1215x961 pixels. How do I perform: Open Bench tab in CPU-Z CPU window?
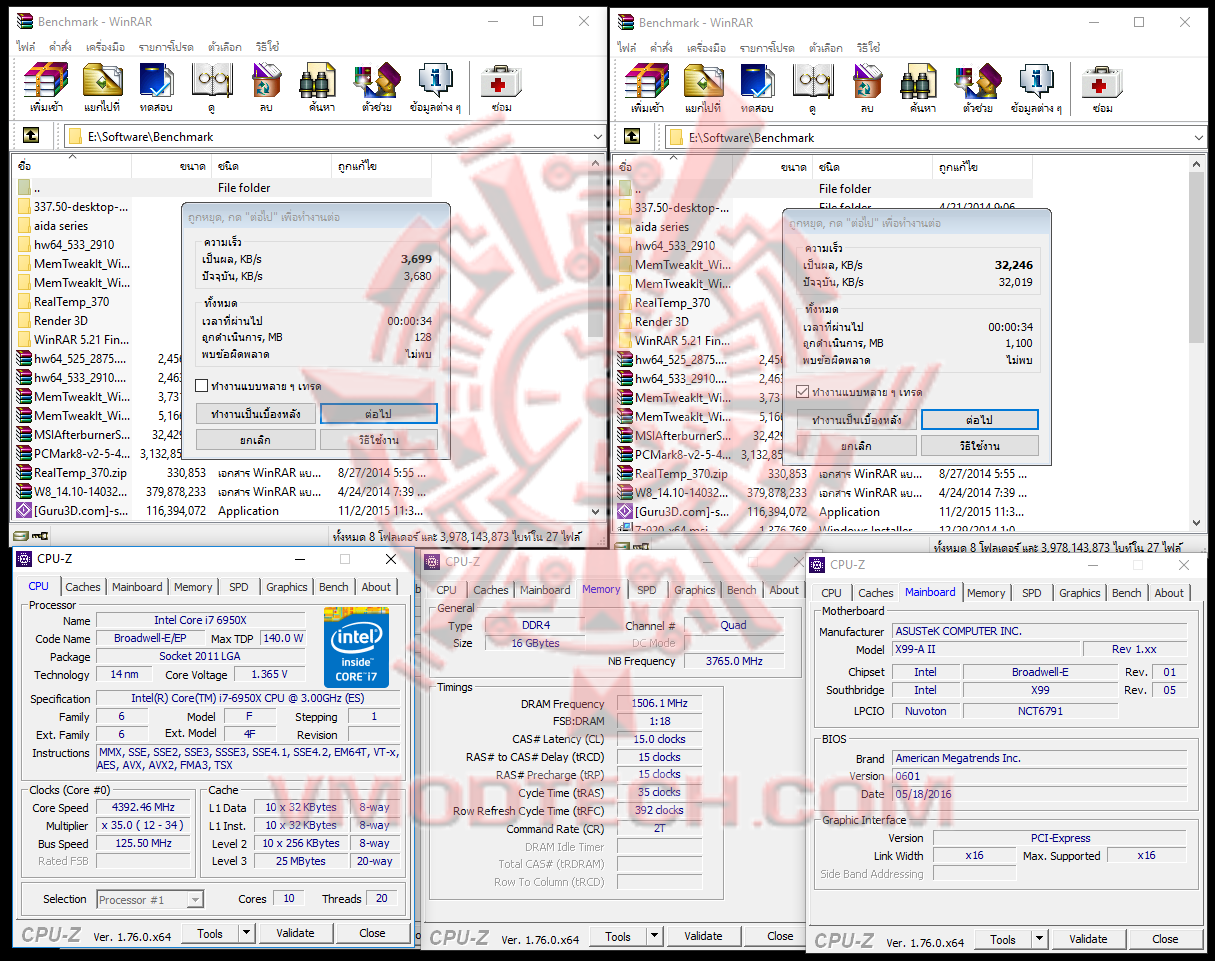pyautogui.click(x=334, y=587)
